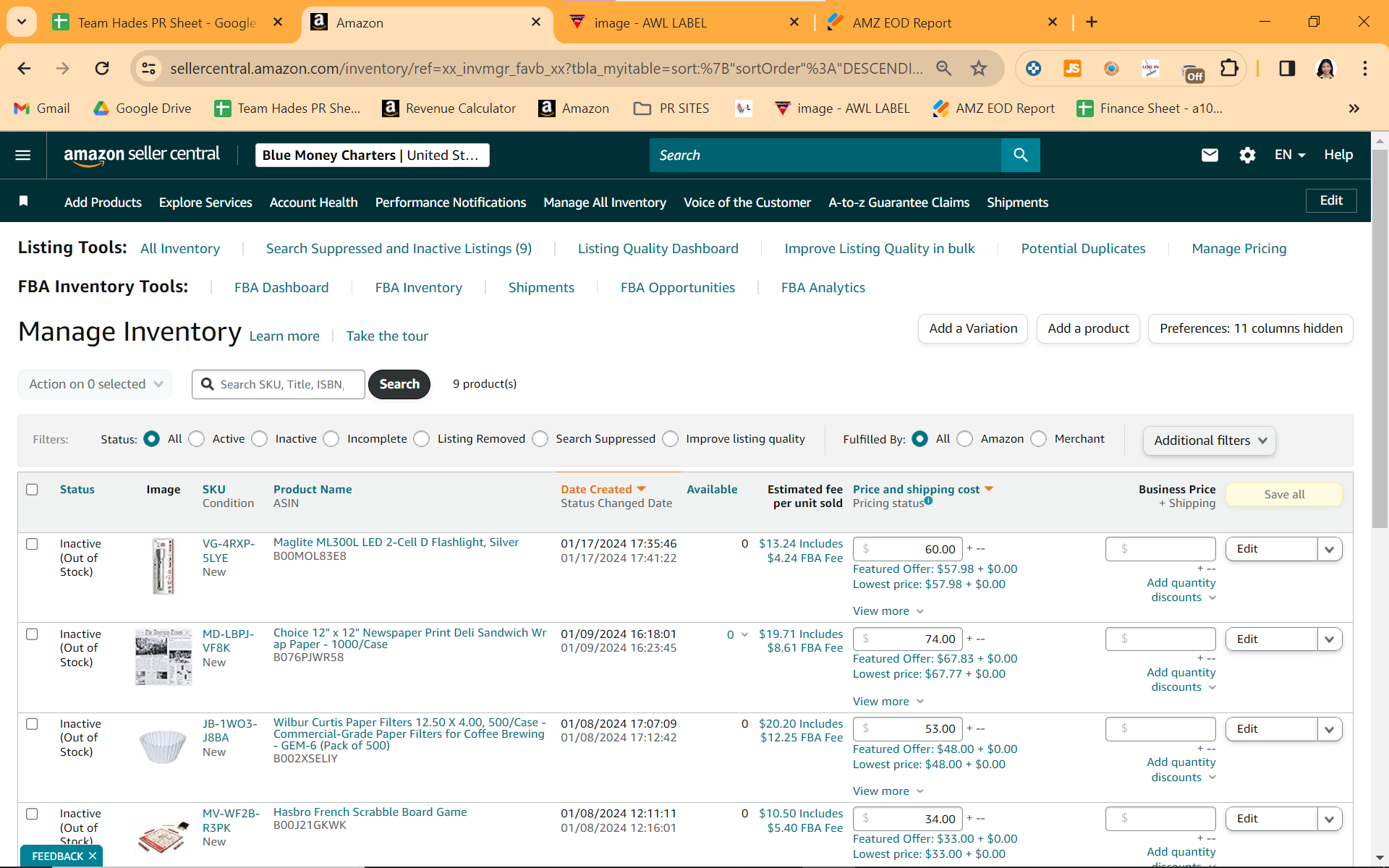Click the navigation bookmark flag icon
Image resolution: width=1389 pixels, height=868 pixels.
pos(23,201)
